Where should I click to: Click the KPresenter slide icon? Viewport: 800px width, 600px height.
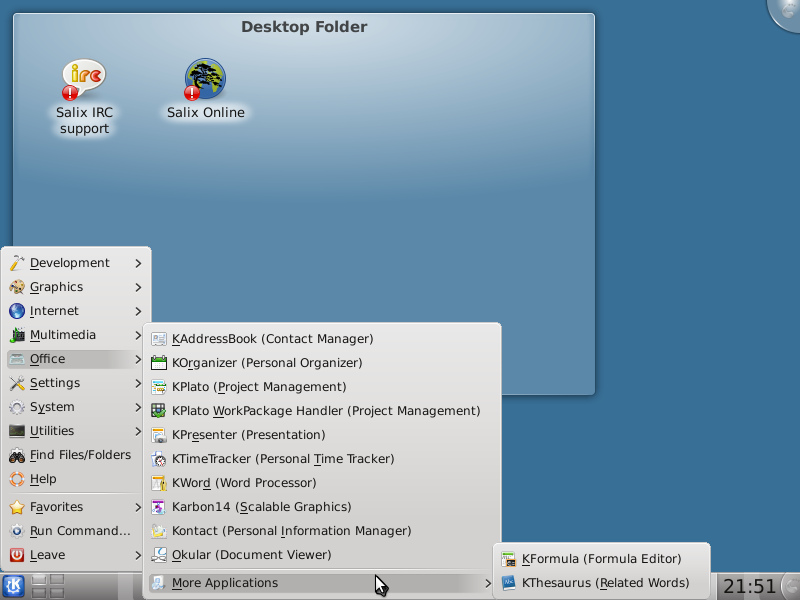tap(159, 435)
